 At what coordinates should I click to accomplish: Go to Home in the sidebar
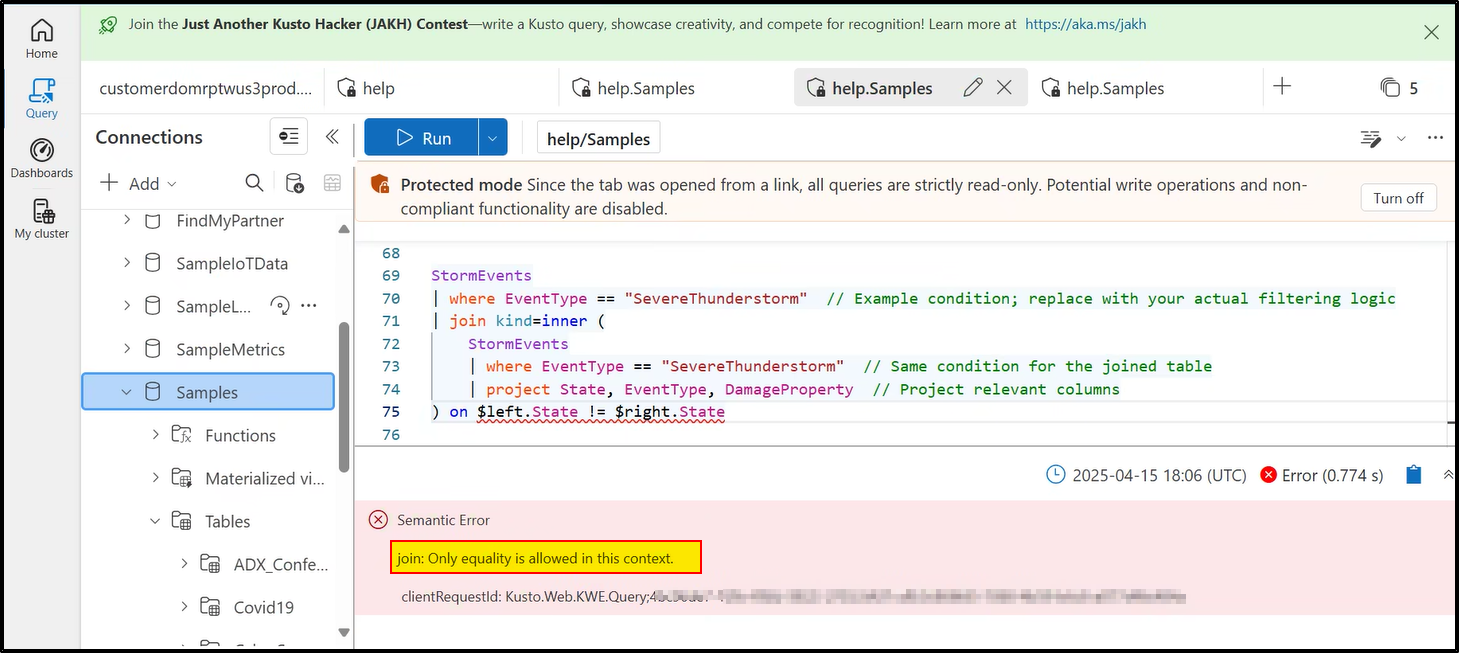click(41, 39)
